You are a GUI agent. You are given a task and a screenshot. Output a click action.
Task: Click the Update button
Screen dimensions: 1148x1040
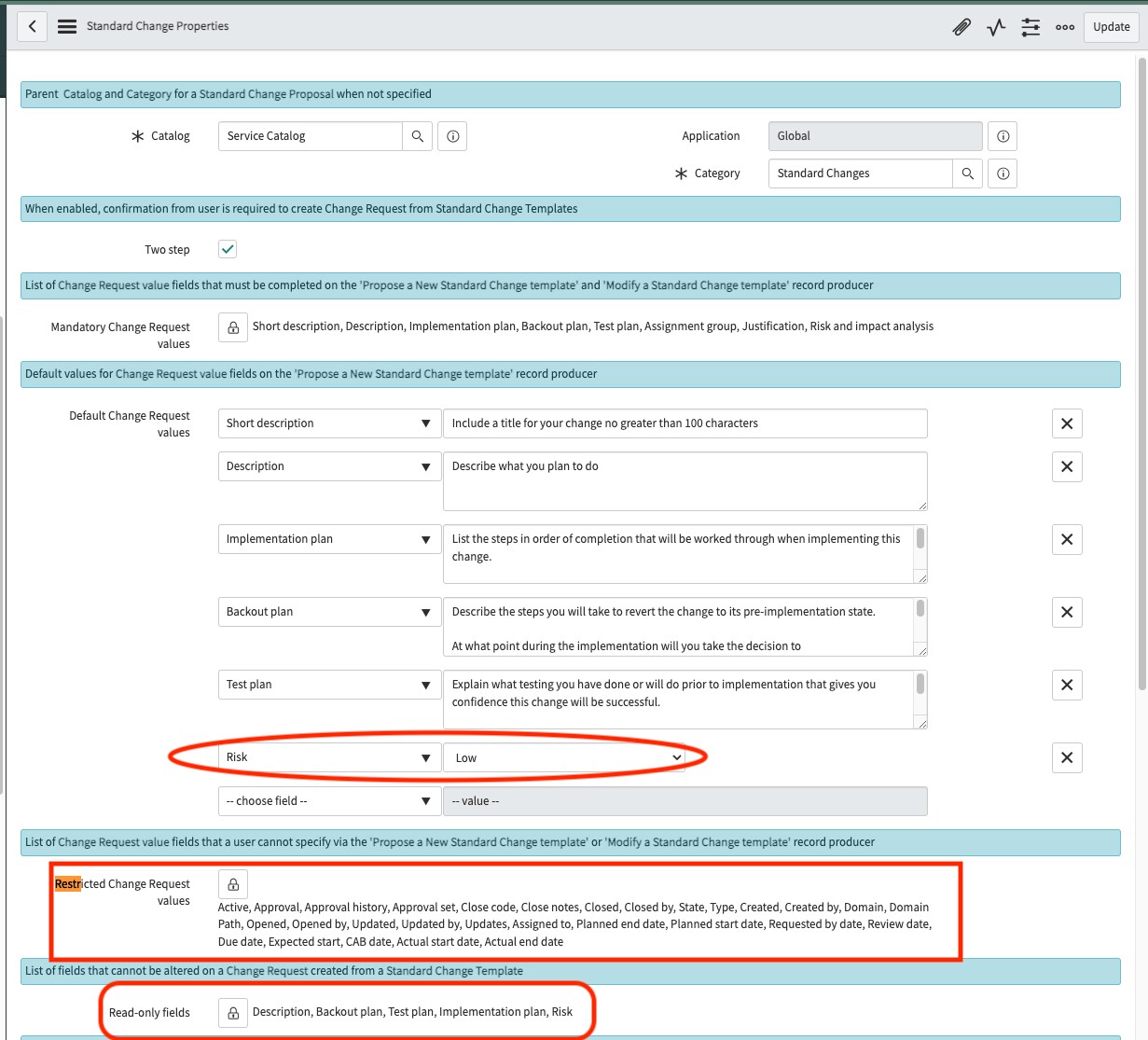[x=1111, y=27]
